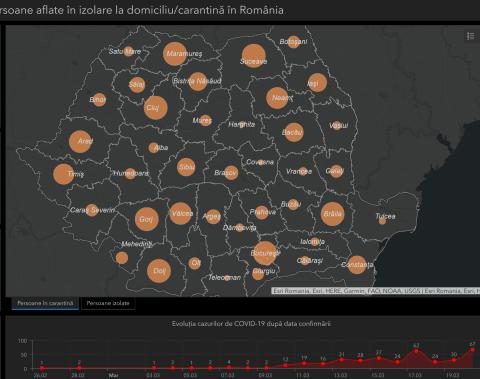The width and height of the screenshot is (480, 379).
Task: Click the Neamț county bubble
Action: pos(277,98)
